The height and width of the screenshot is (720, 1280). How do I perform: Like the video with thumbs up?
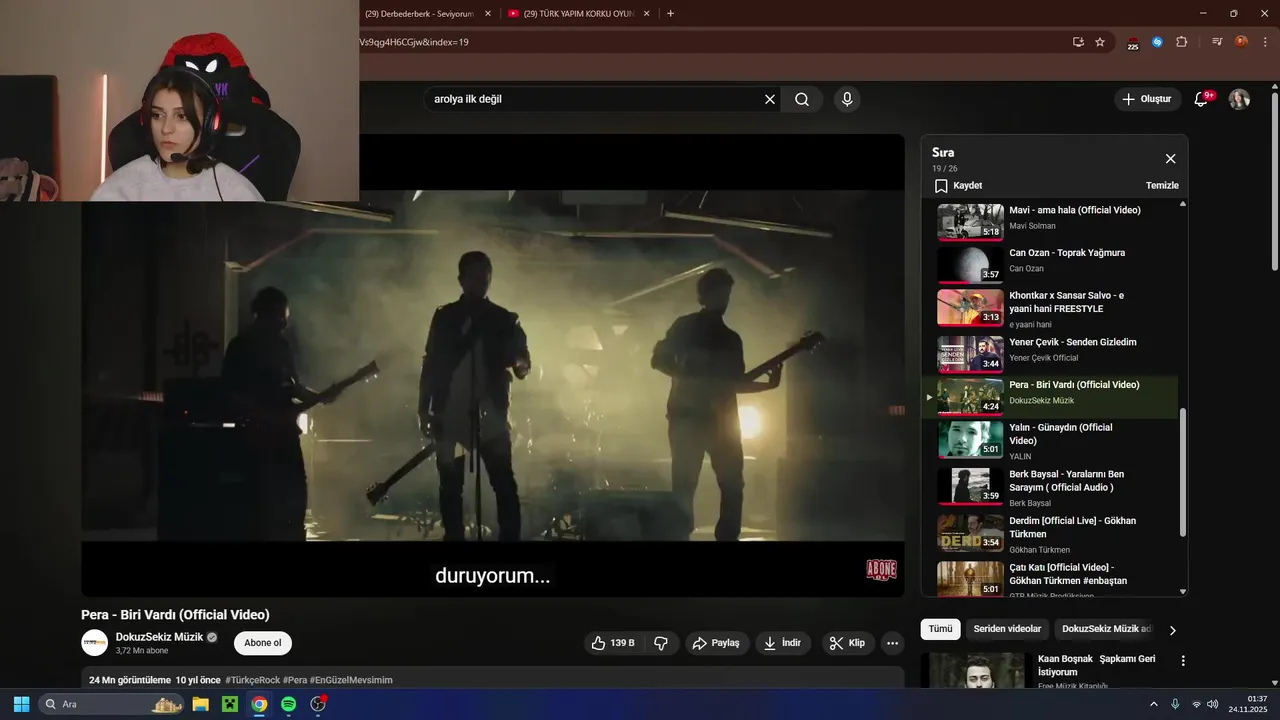tap(613, 643)
